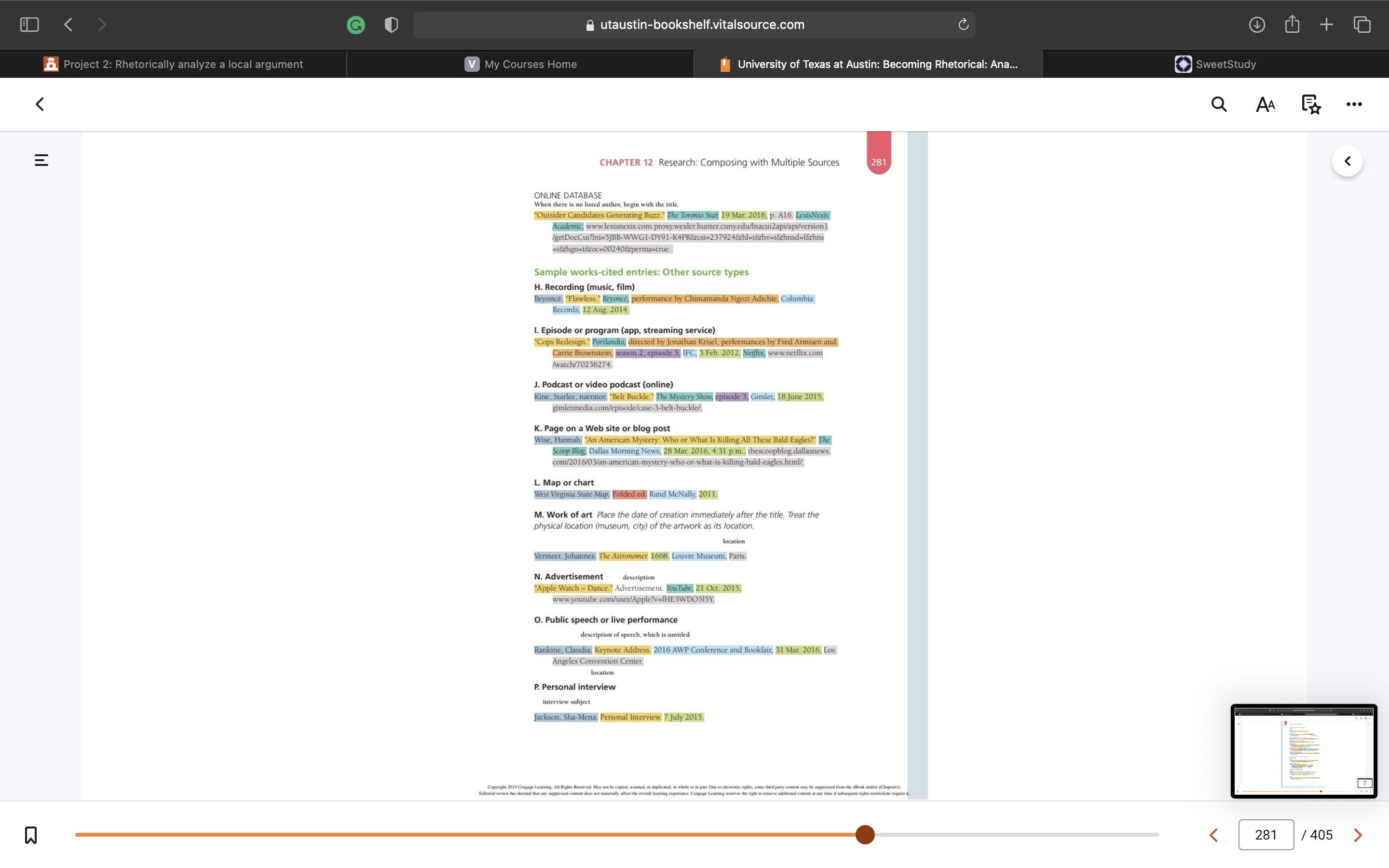Click the highlighted 'Vermeer, Johannes.' author name
This screenshot has width=1389, height=868.
point(565,556)
